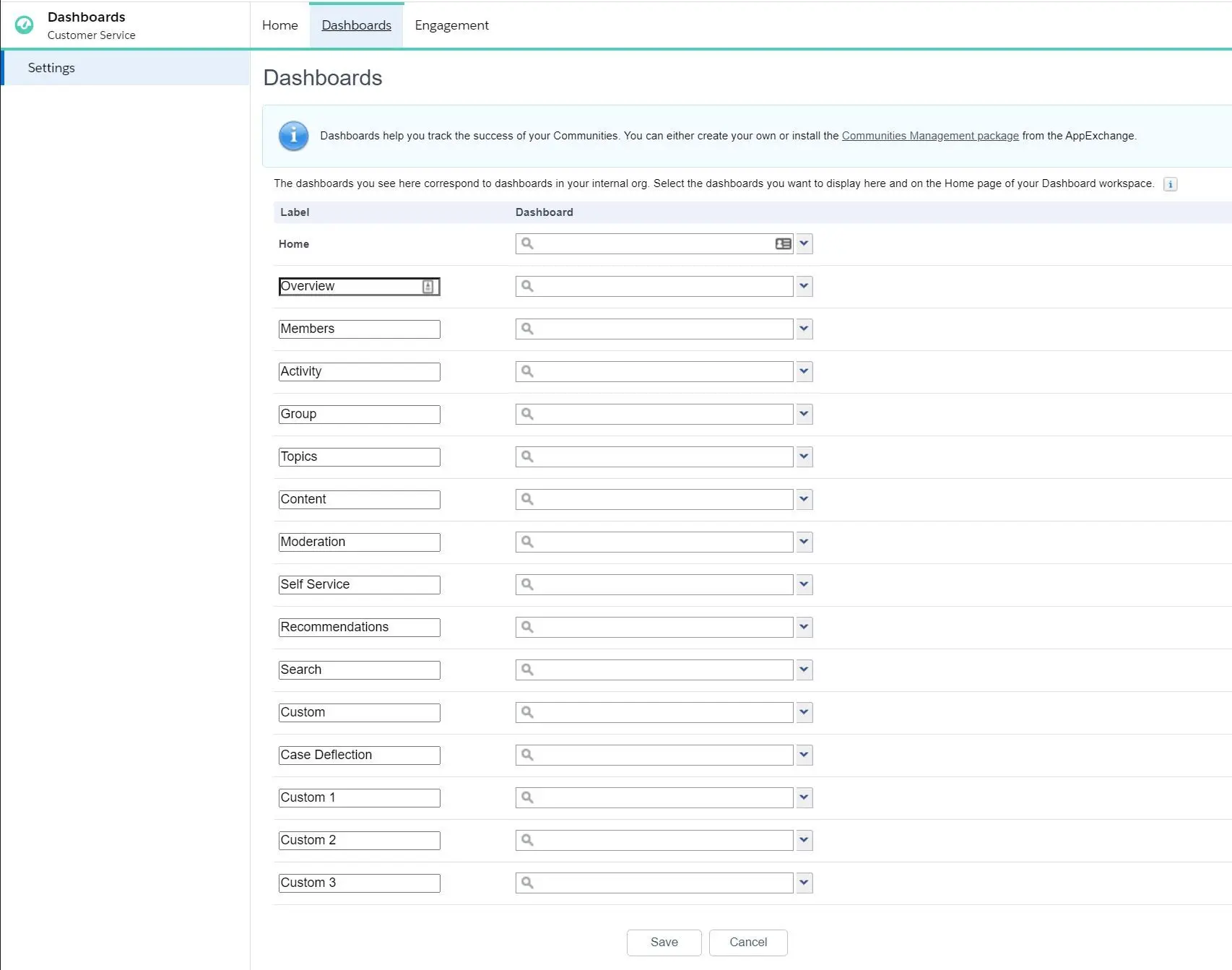Click lookup search icon in Group row
The height and width of the screenshot is (970, 1232).
[527, 414]
